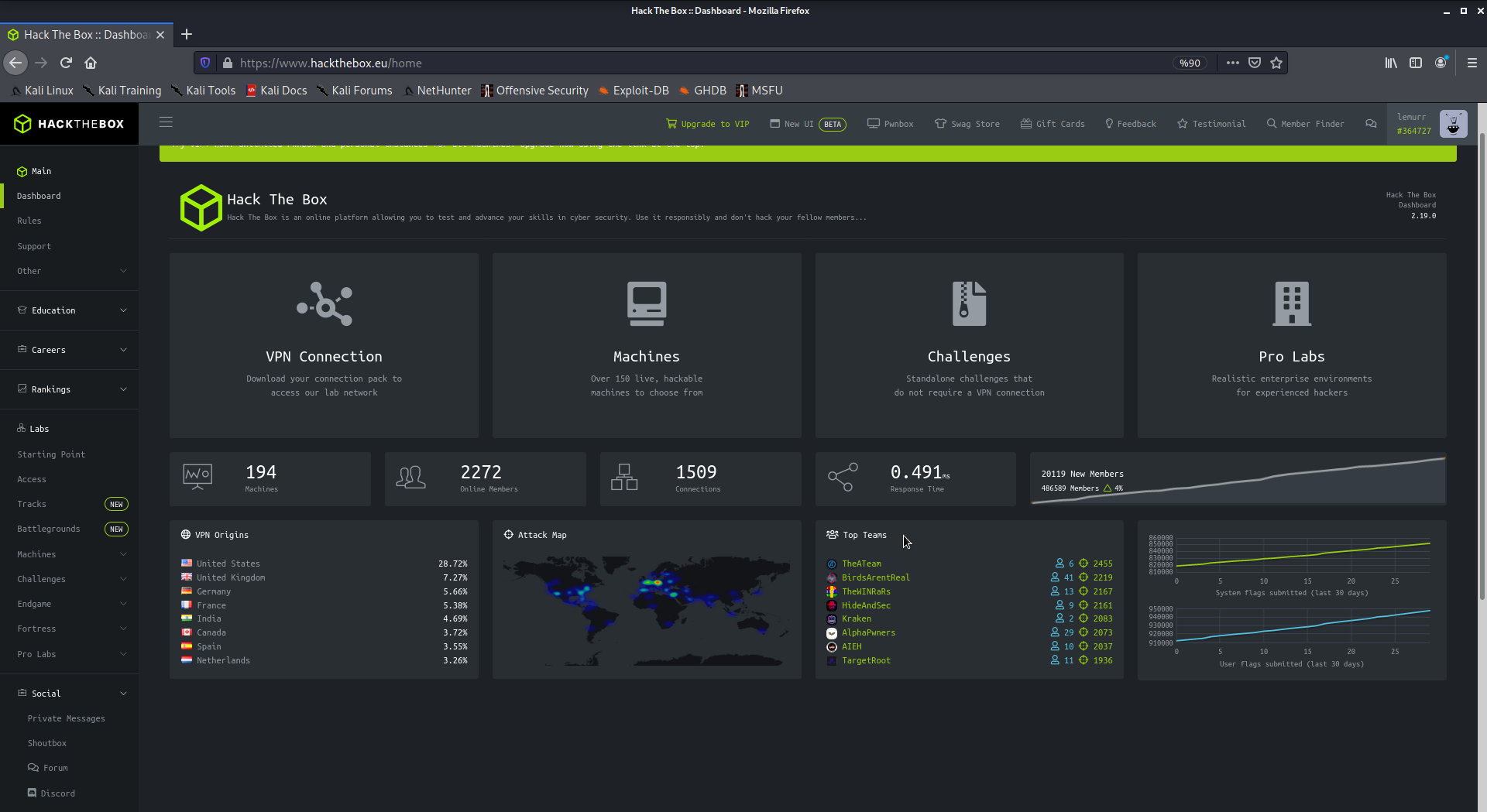Open Feedback link in header

[1131, 124]
